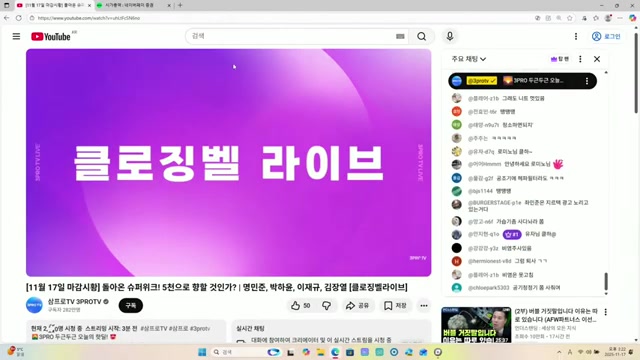This screenshot has height=360, width=640.
Task: Save the video with 저장 button
Action: [395, 305]
